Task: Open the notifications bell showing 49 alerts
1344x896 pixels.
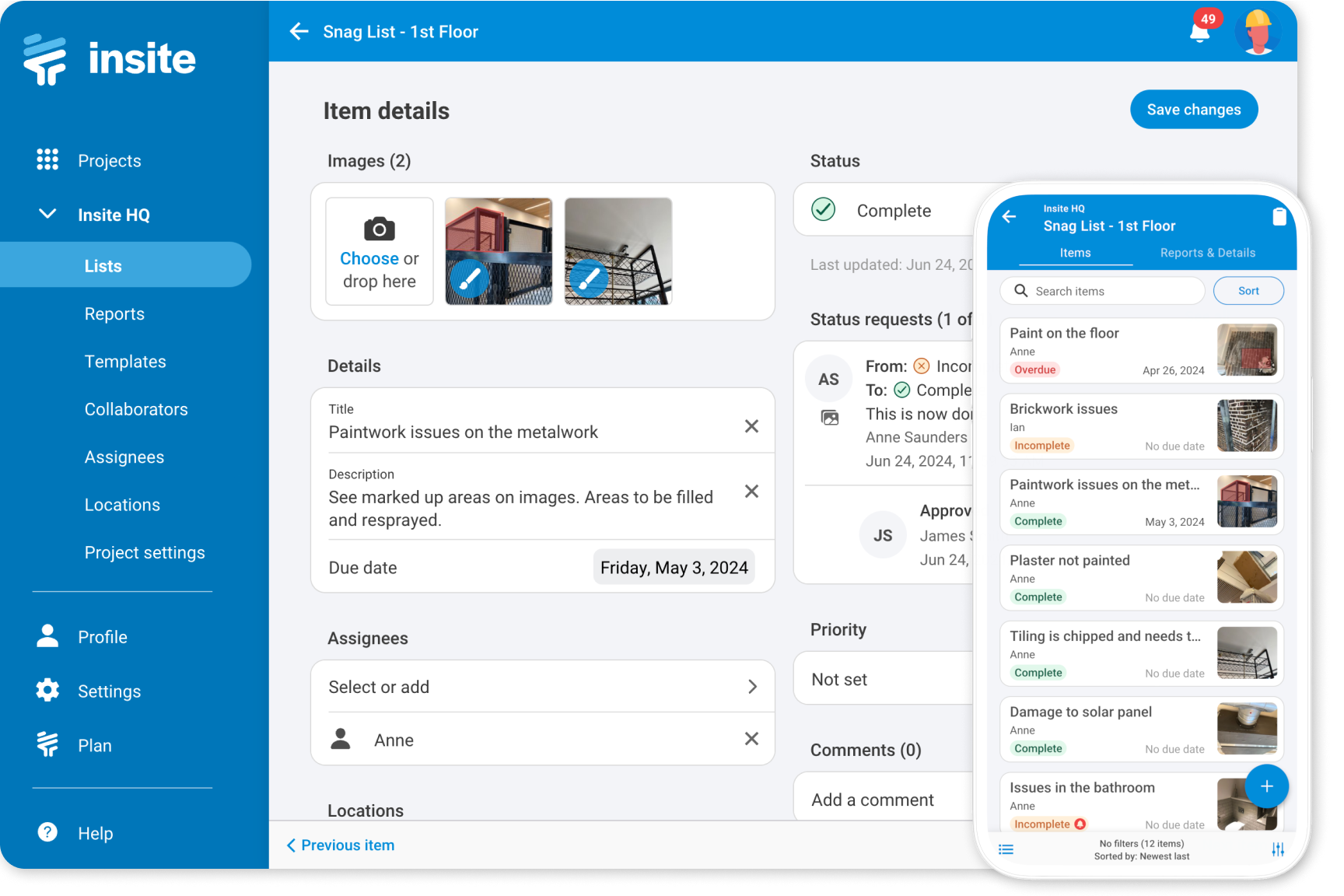Action: (x=1199, y=32)
